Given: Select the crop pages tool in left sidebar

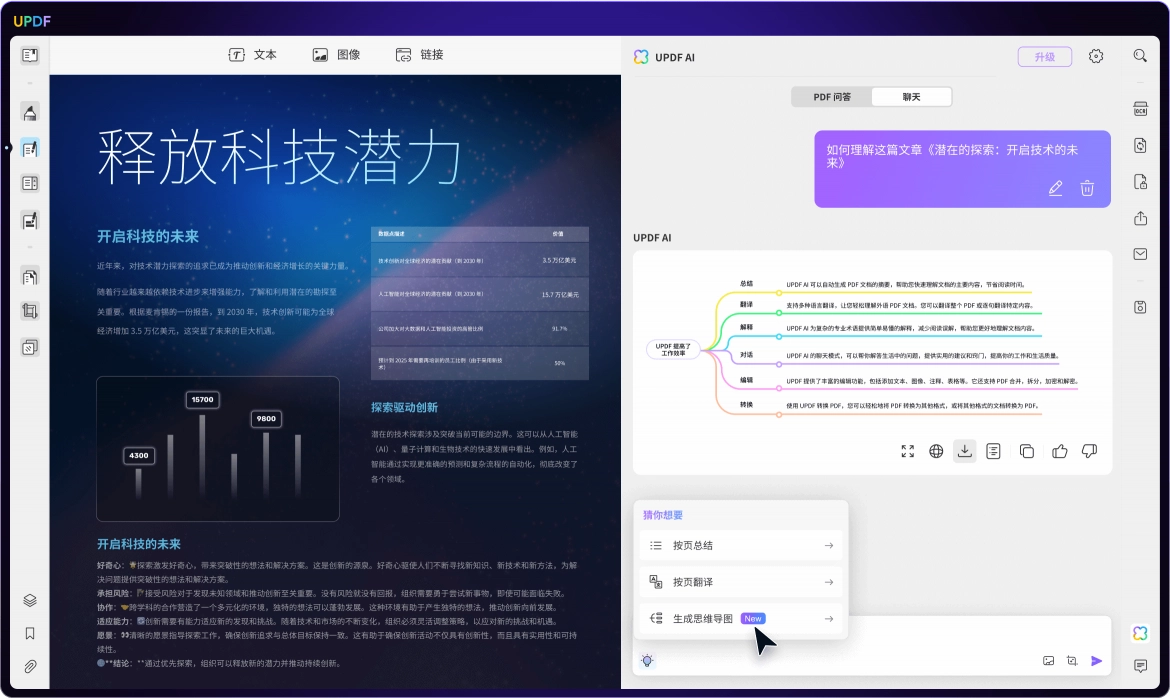Looking at the screenshot, I should [x=30, y=311].
